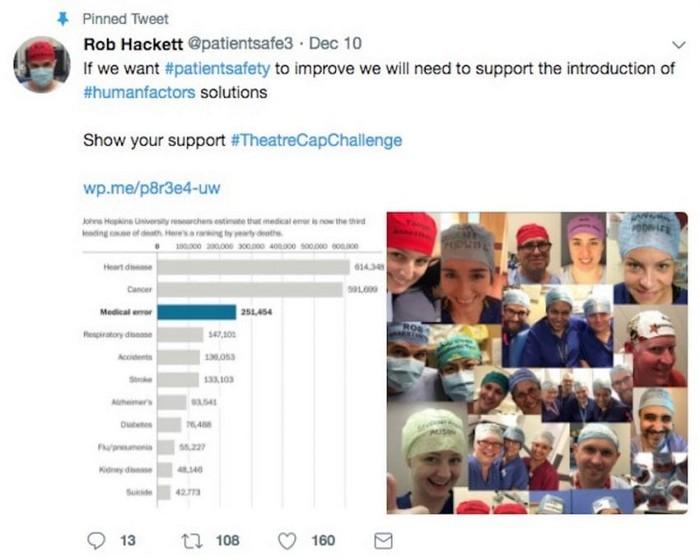Viewport: 700px width, 560px height.
Task: Open Rob Hackett's profile avatar
Action: (x=41, y=65)
